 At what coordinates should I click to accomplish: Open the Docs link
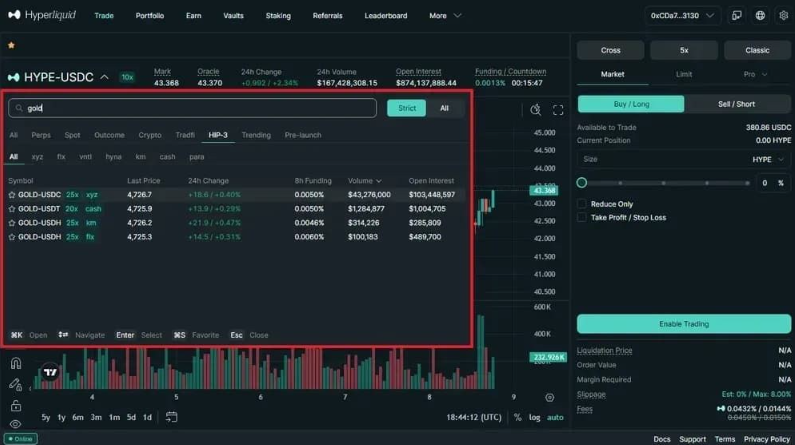click(x=662, y=439)
